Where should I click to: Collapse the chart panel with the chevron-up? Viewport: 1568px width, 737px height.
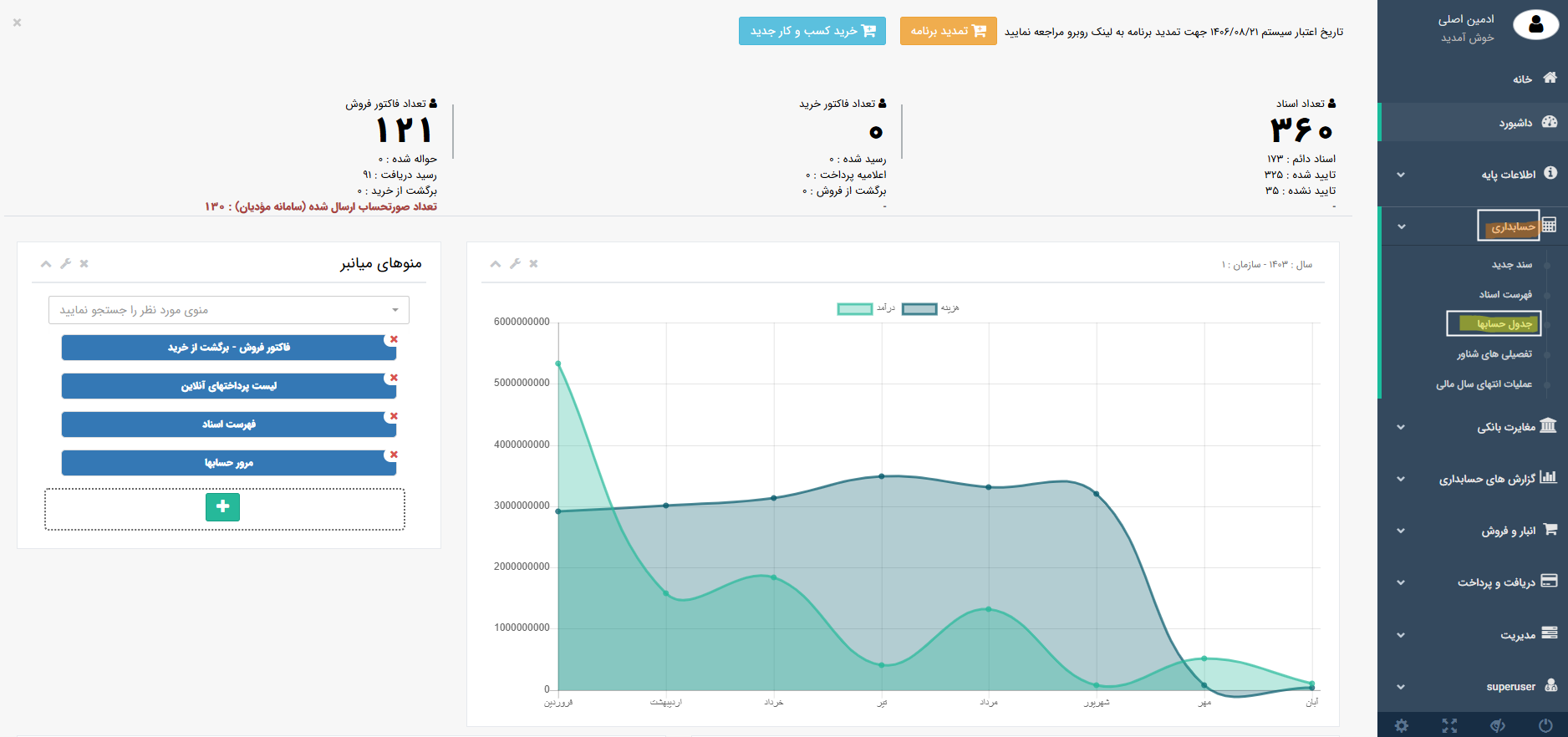coord(496,264)
